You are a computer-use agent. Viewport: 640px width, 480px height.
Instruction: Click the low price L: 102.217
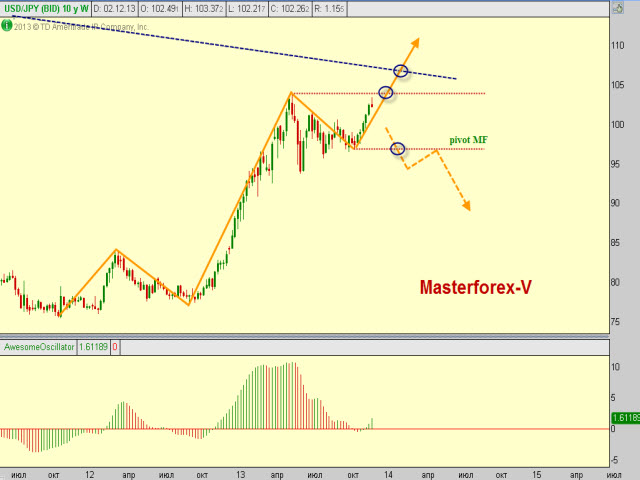pos(247,9)
